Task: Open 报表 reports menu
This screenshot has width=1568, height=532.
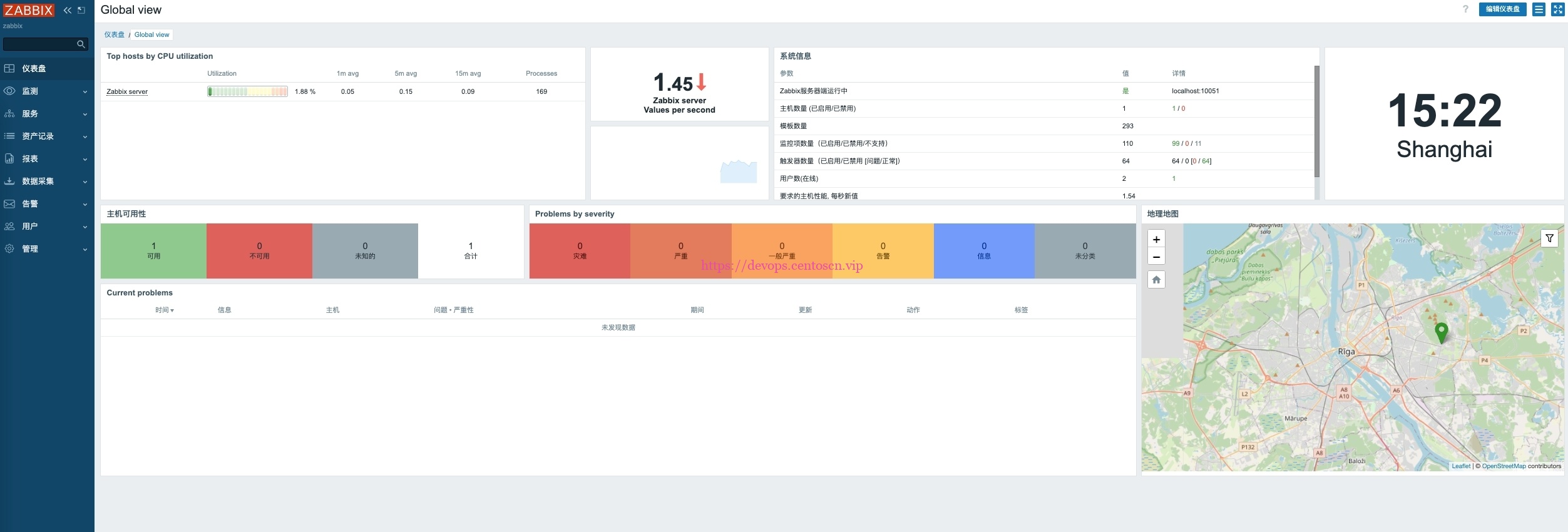Action: [x=47, y=158]
